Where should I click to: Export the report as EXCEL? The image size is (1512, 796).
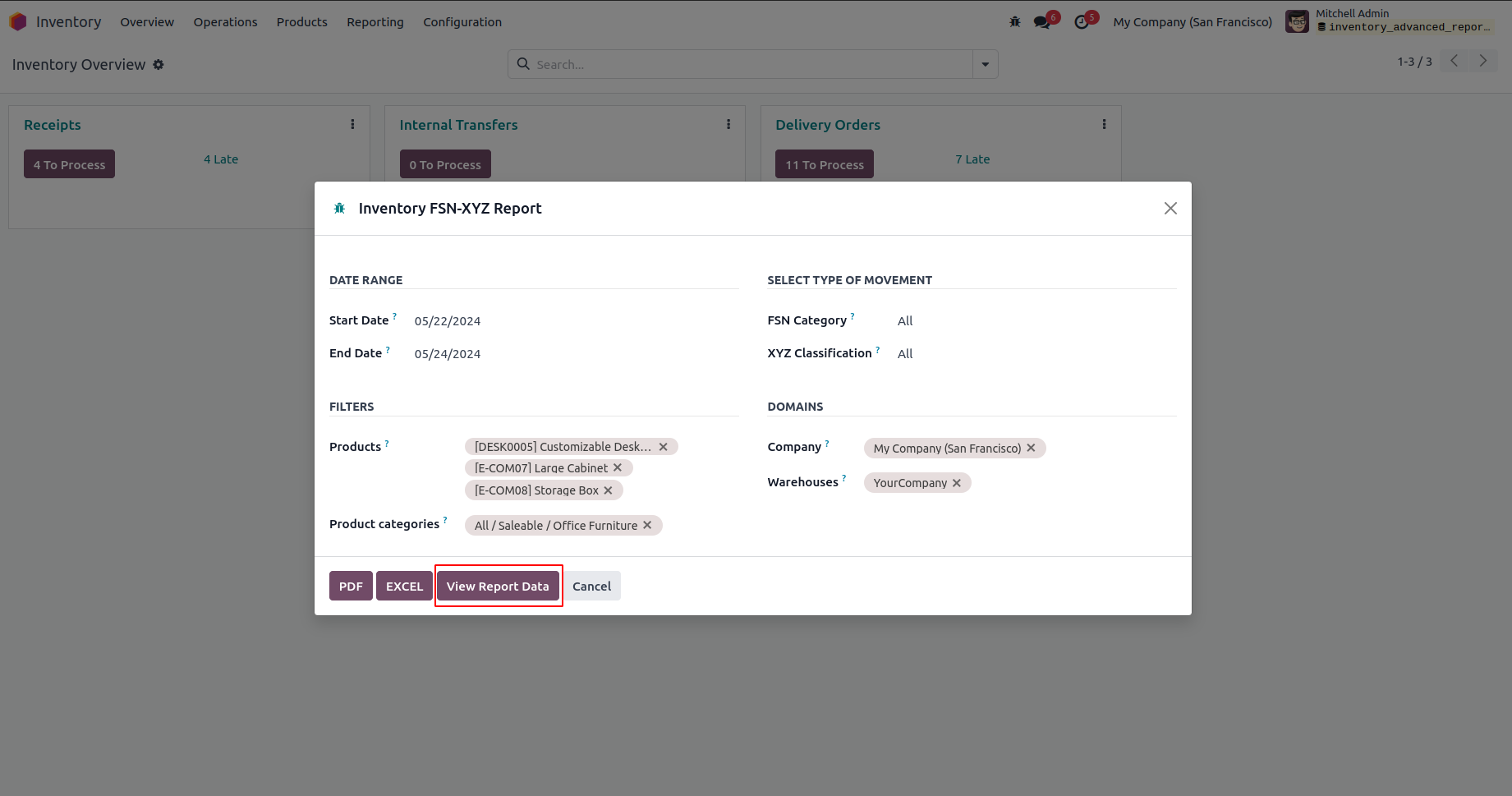tap(405, 586)
